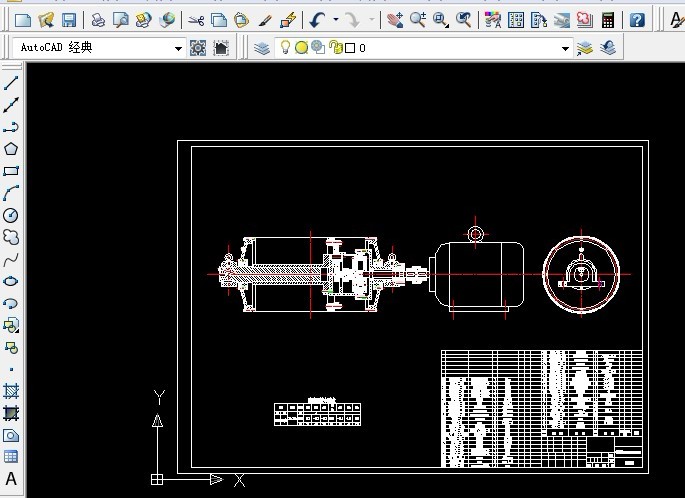Screen dimensions: 685x498
Task: Insert a table with Table tool
Action: (11, 457)
